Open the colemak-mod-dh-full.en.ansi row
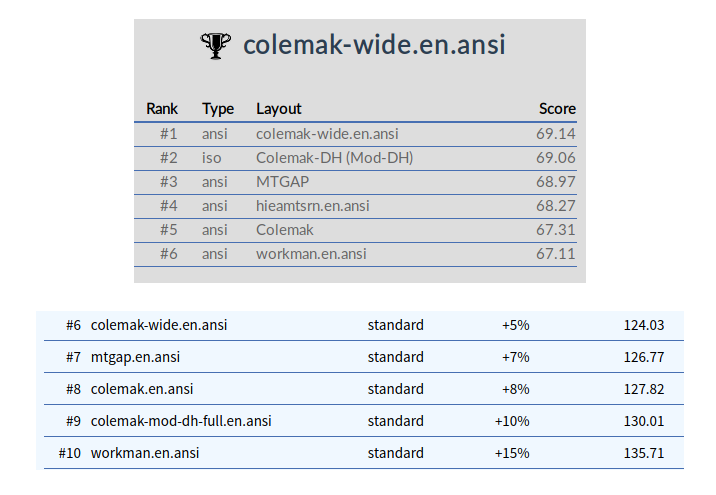 [x=181, y=421]
